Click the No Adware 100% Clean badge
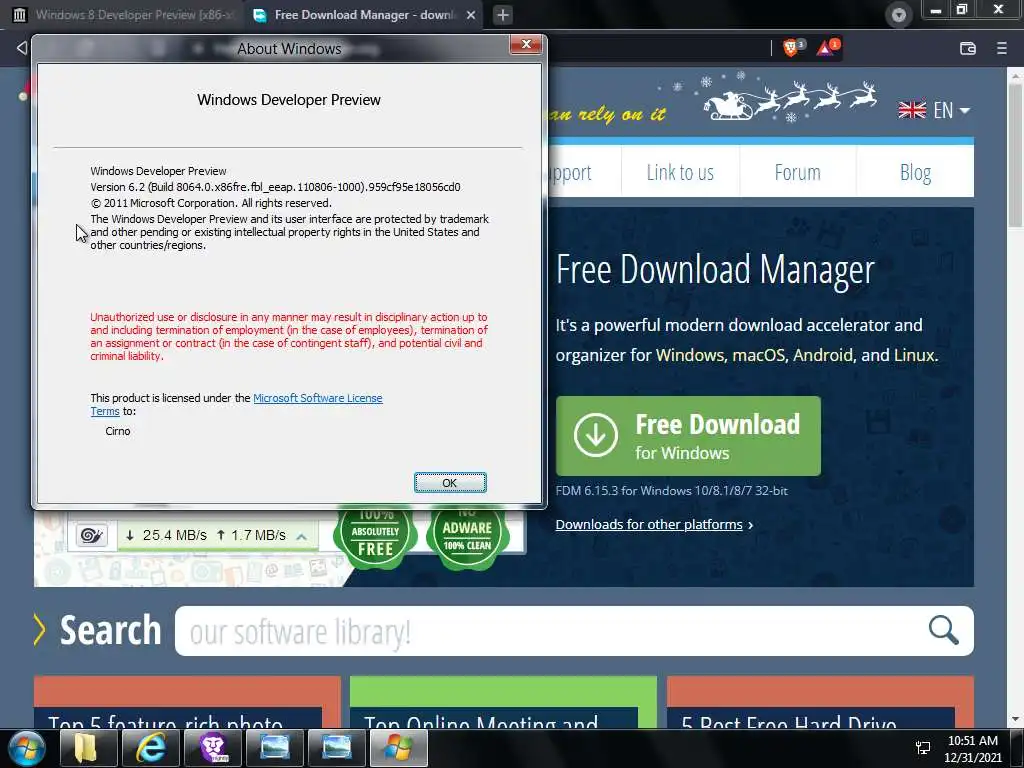Image resolution: width=1024 pixels, height=768 pixels. [467, 537]
